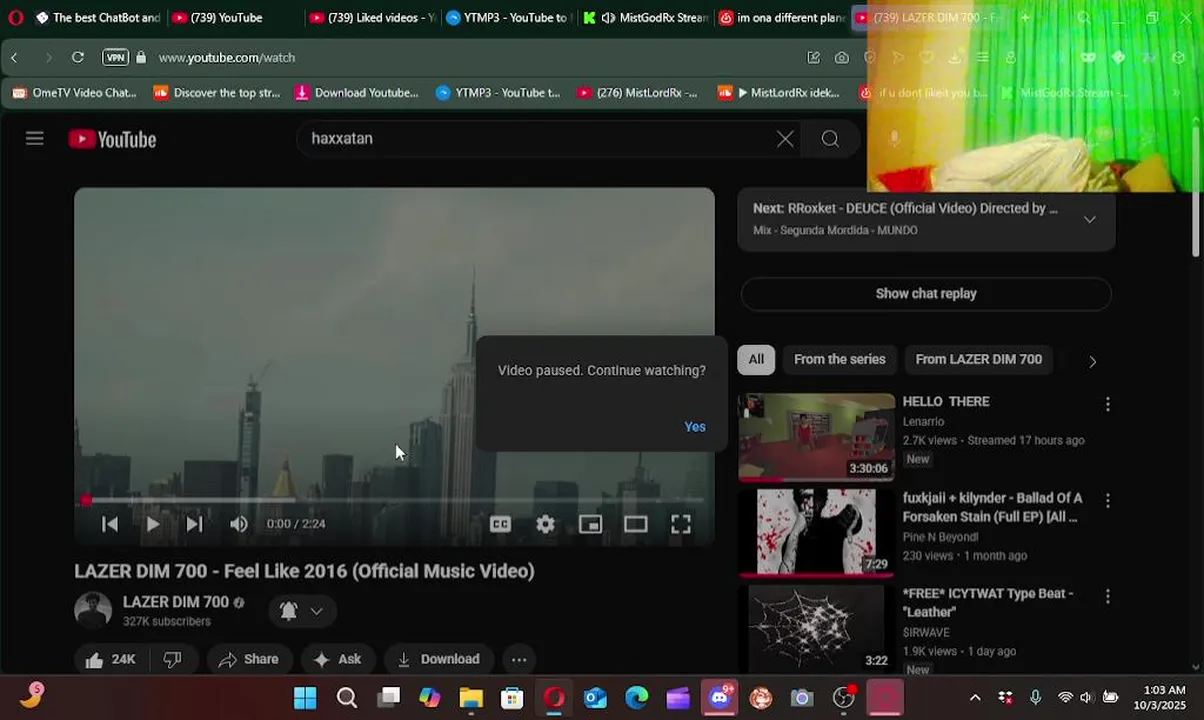Download the video
This screenshot has width=1204, height=720.
click(x=438, y=659)
